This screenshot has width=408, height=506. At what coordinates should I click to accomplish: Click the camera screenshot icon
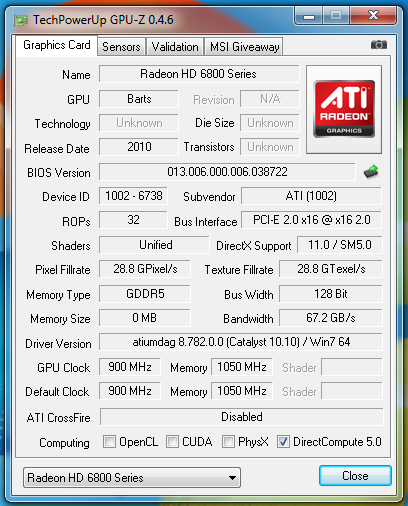379,45
